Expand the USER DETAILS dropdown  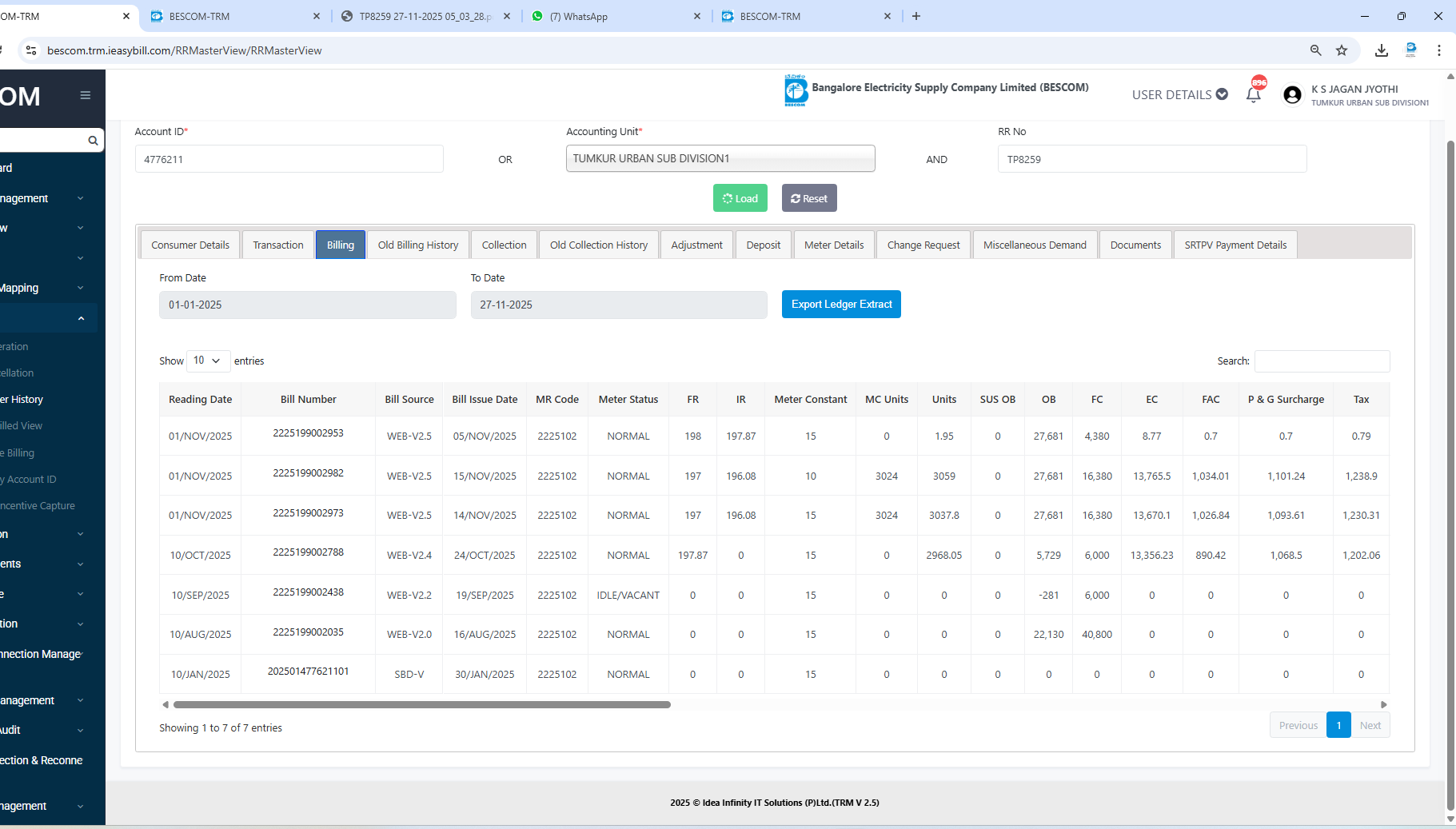tap(1179, 94)
